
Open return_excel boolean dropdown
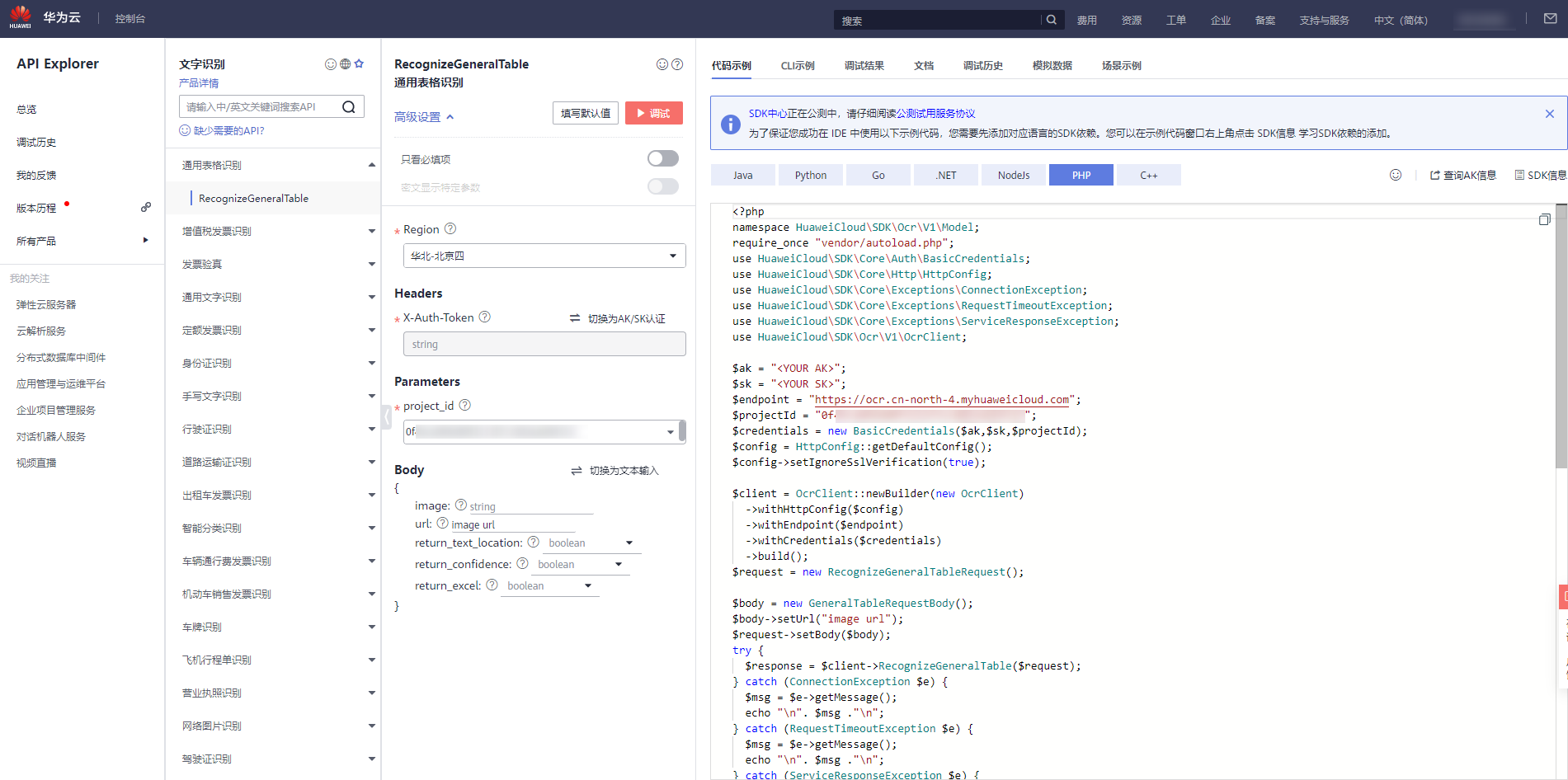(550, 585)
